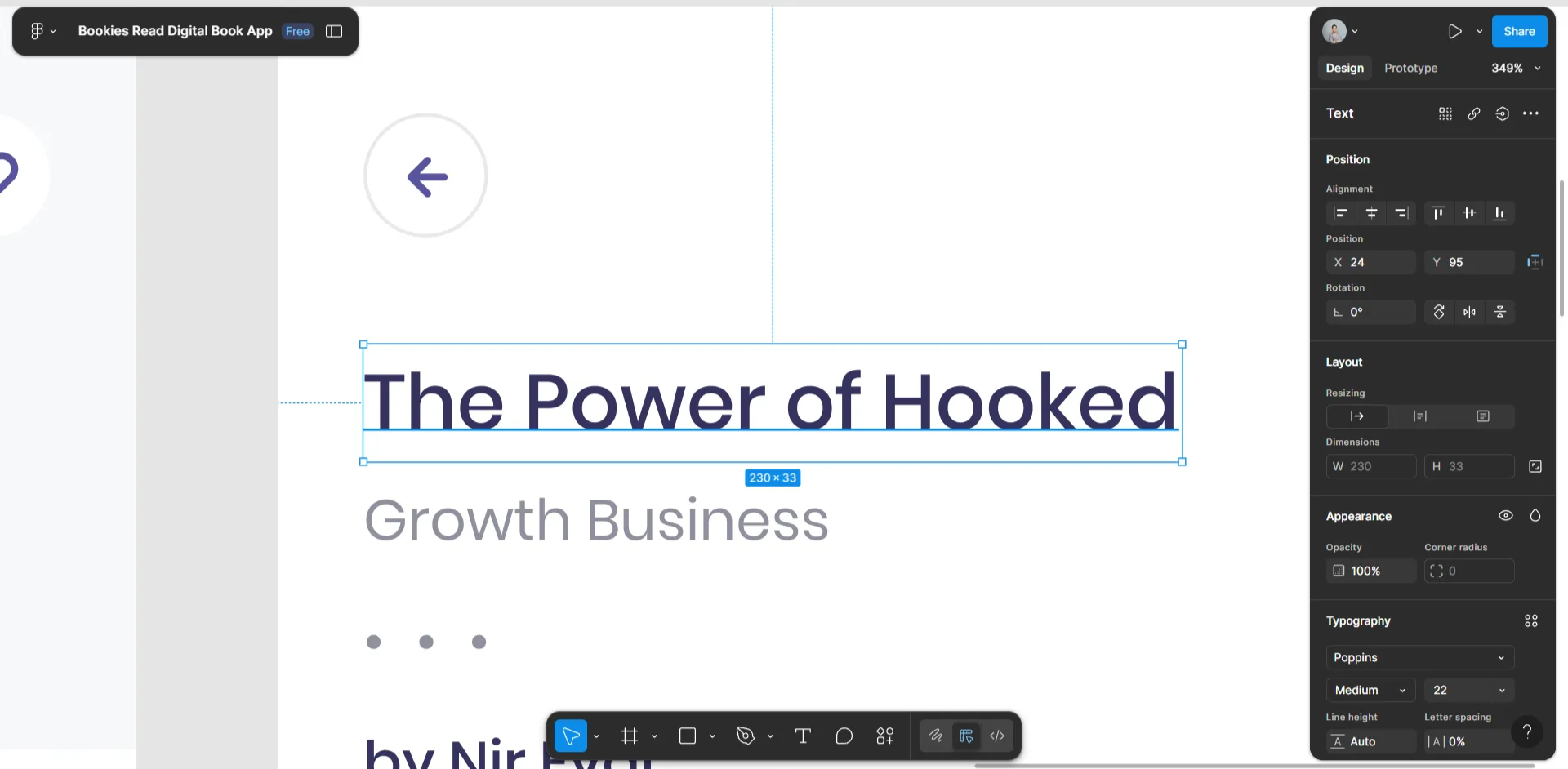The width and height of the screenshot is (1568, 769).
Task: Flip horizontal
Action: click(x=1470, y=312)
